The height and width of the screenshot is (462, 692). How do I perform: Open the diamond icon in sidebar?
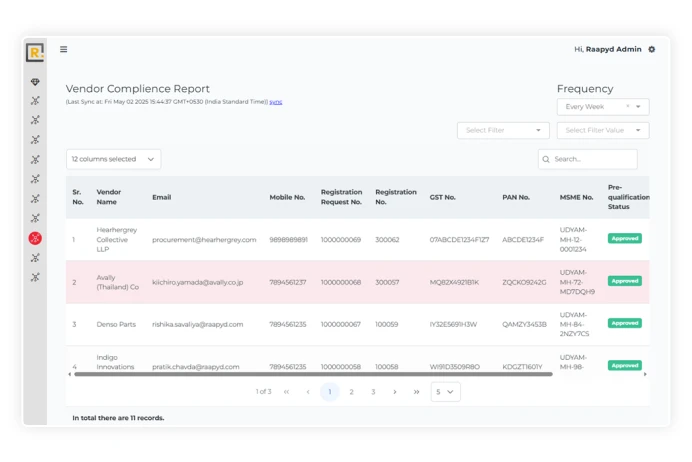coord(35,82)
